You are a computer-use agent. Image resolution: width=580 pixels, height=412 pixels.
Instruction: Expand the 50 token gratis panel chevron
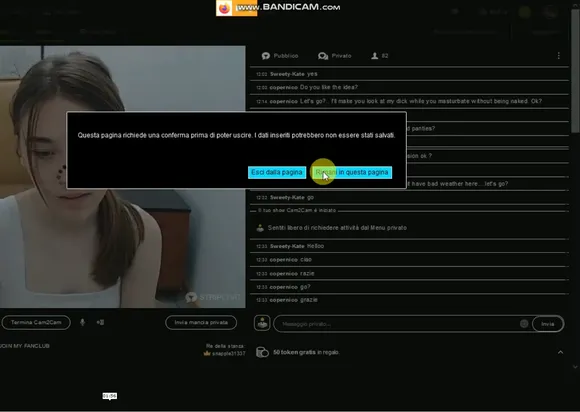tap(560, 352)
